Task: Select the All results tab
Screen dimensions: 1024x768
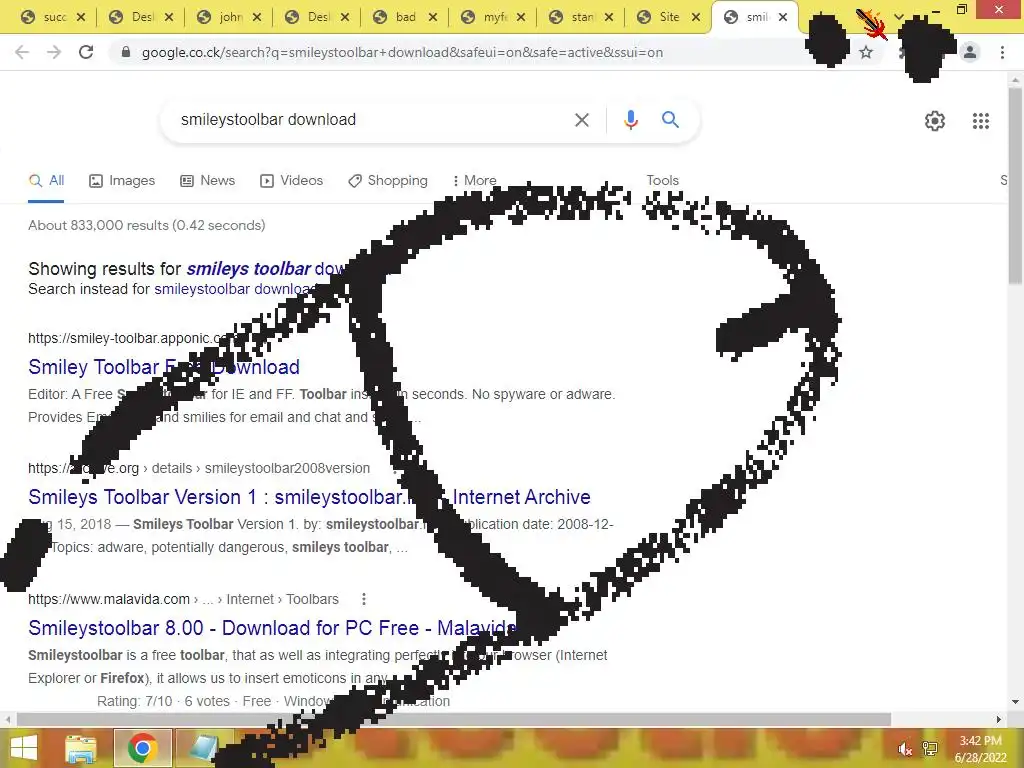Action: pyautogui.click(x=46, y=181)
